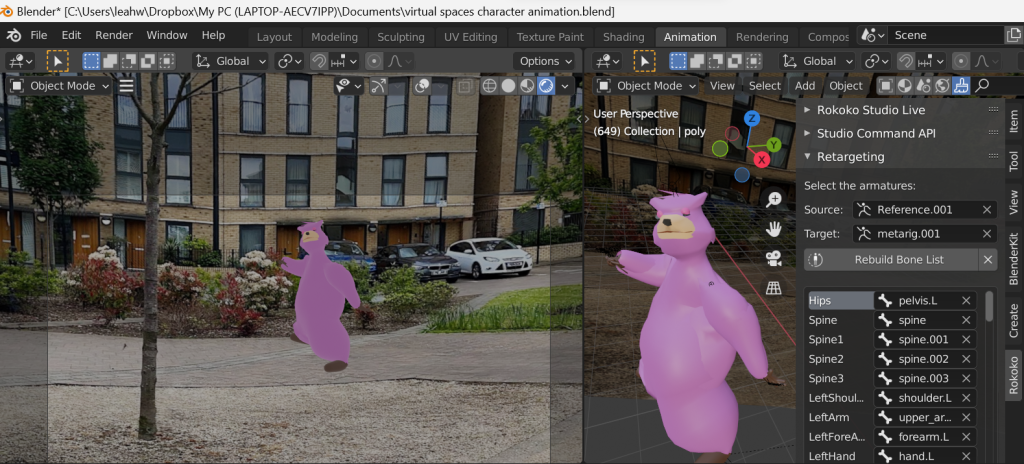Image resolution: width=1024 pixels, height=464 pixels.
Task: Enable rendered viewport shading in the left view
Action: point(547,86)
